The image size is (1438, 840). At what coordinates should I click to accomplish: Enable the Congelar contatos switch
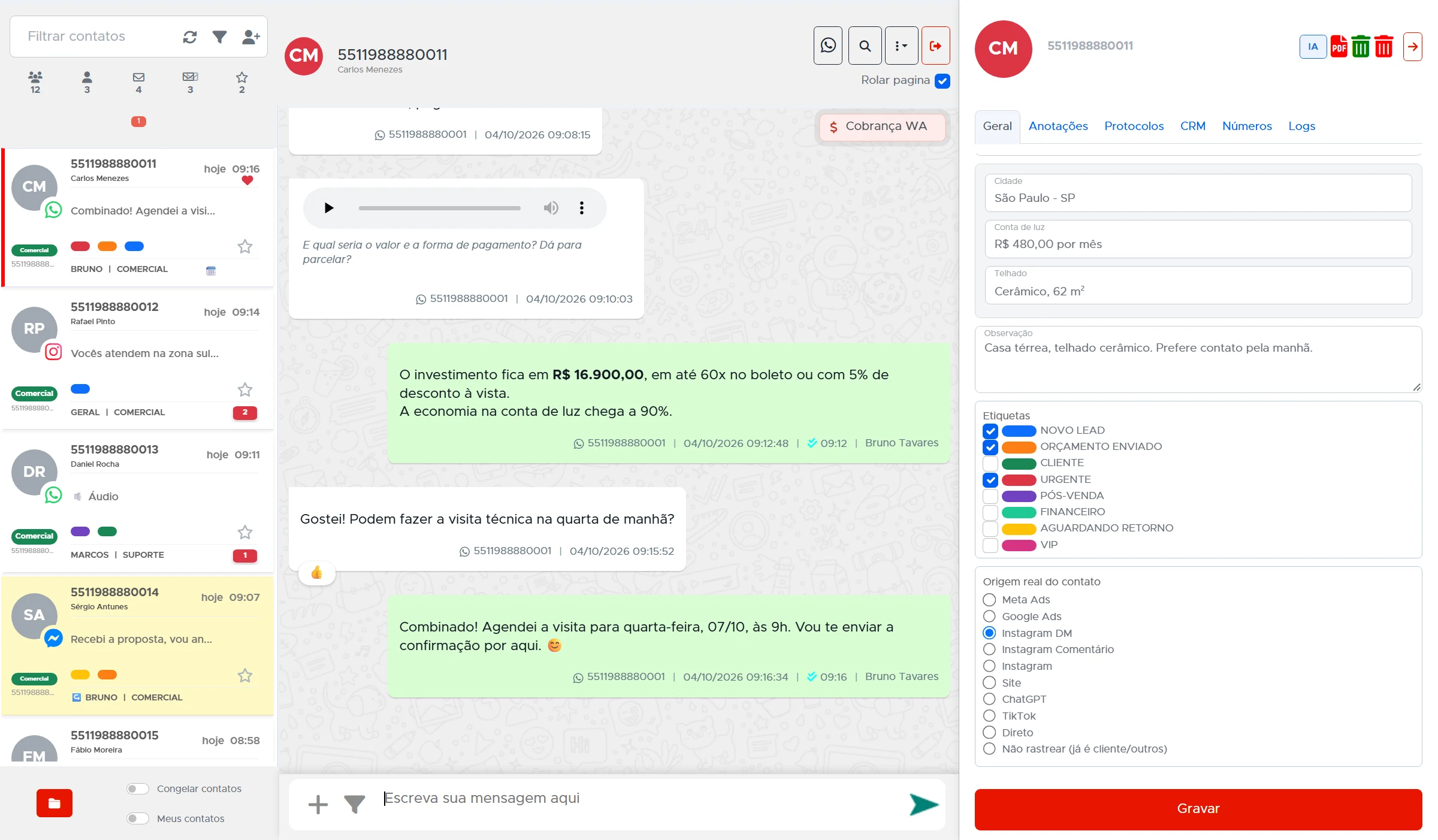tap(138, 789)
